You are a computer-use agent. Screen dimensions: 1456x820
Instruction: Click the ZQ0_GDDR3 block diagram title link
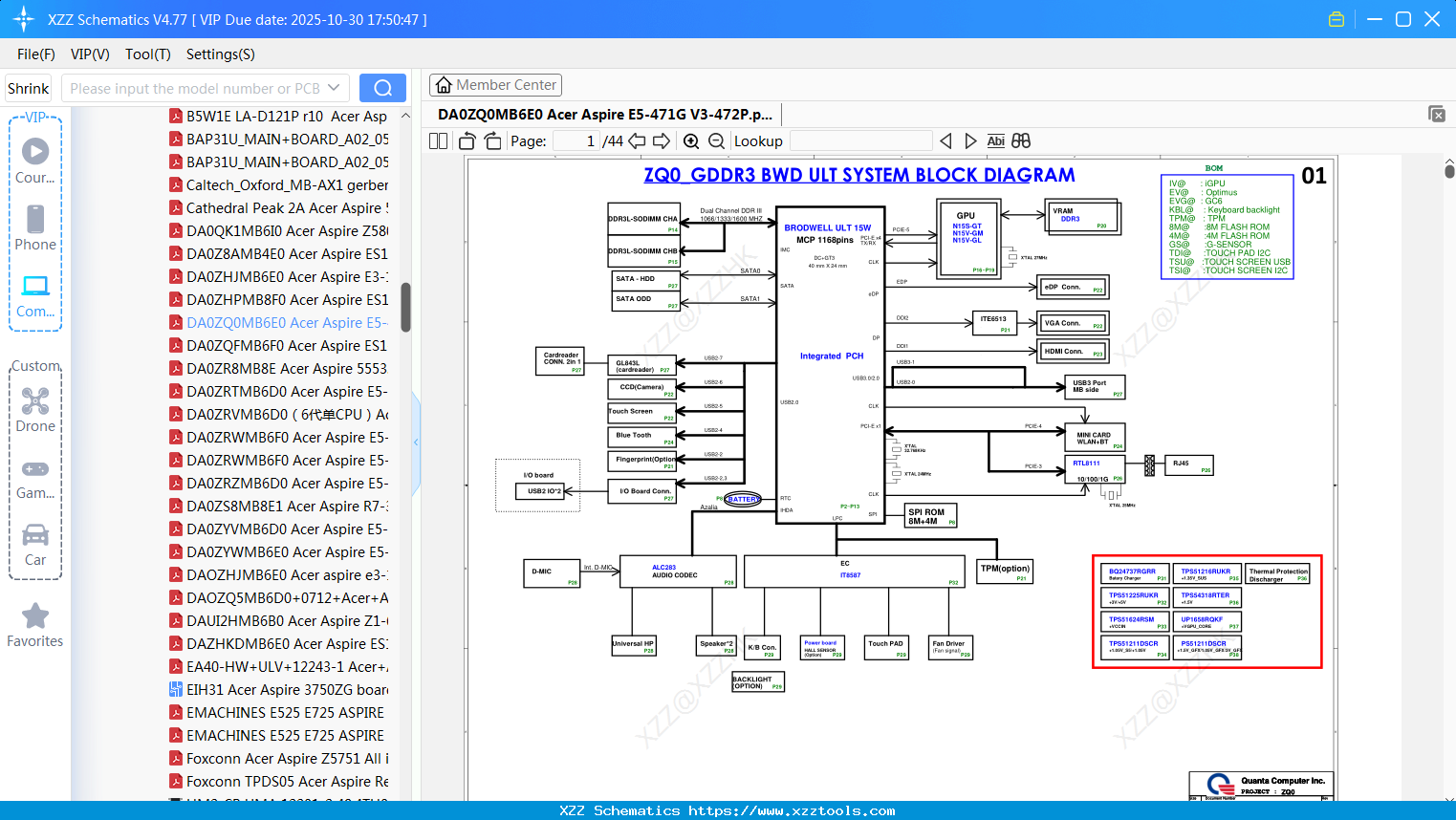pos(859,175)
